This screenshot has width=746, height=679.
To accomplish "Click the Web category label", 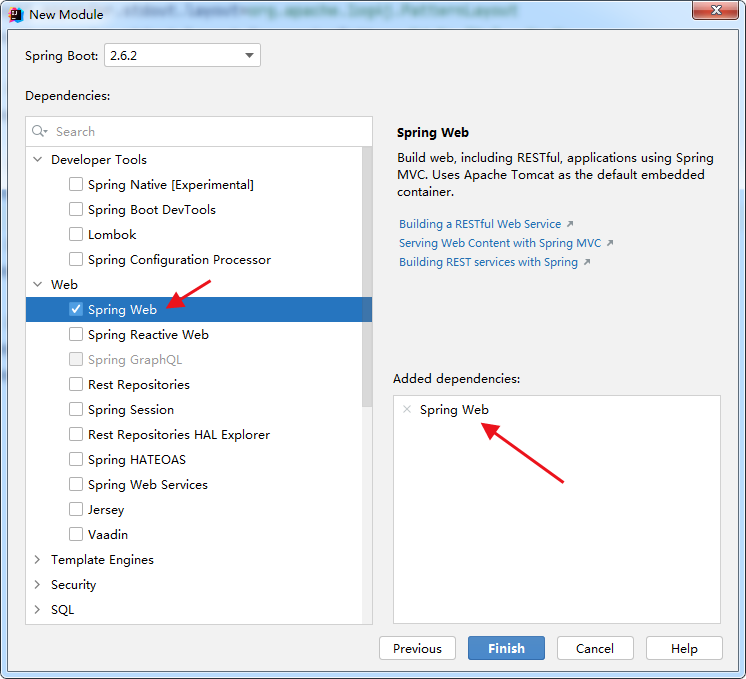I will click(64, 285).
